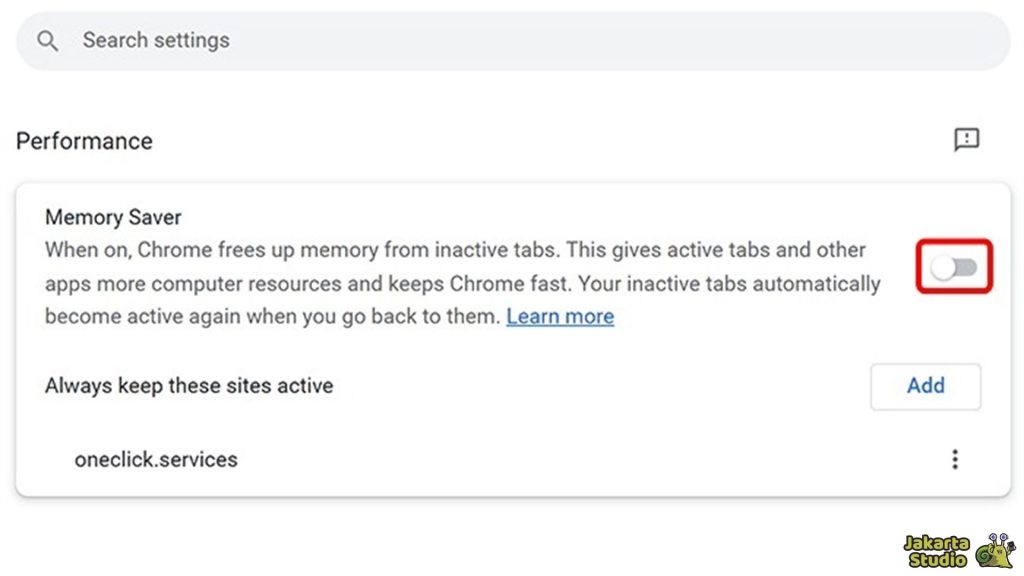Open the Learn more link
Image resolution: width=1024 pixels, height=576 pixels.
click(x=560, y=317)
